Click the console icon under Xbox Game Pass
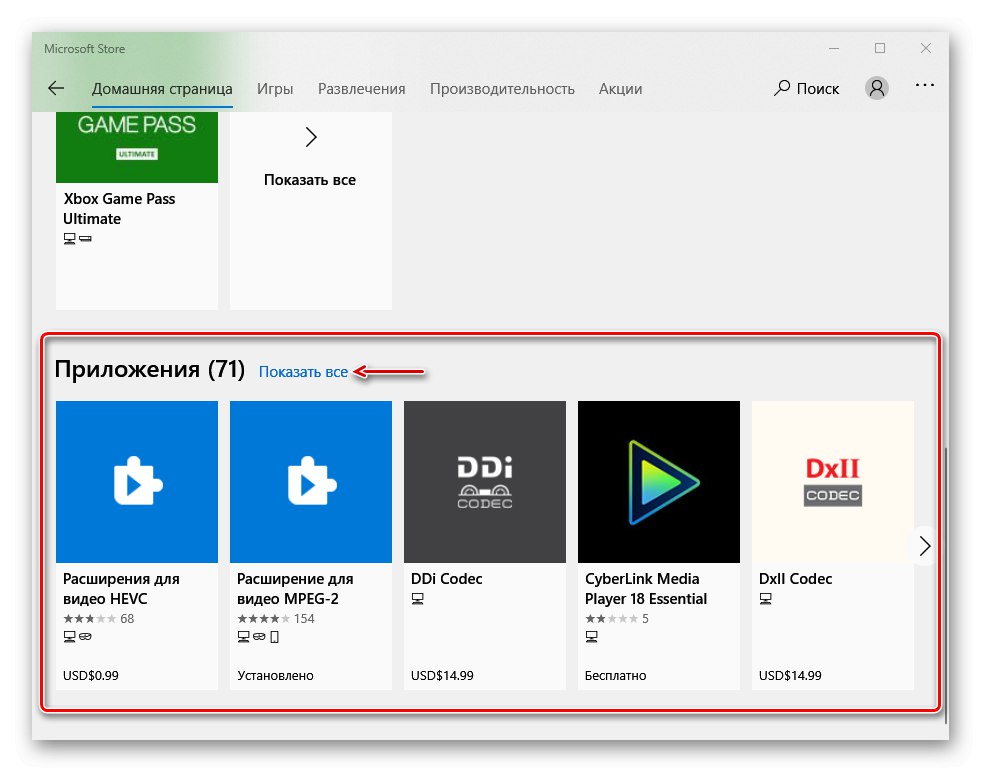This screenshot has height=772, width=981. (x=85, y=238)
